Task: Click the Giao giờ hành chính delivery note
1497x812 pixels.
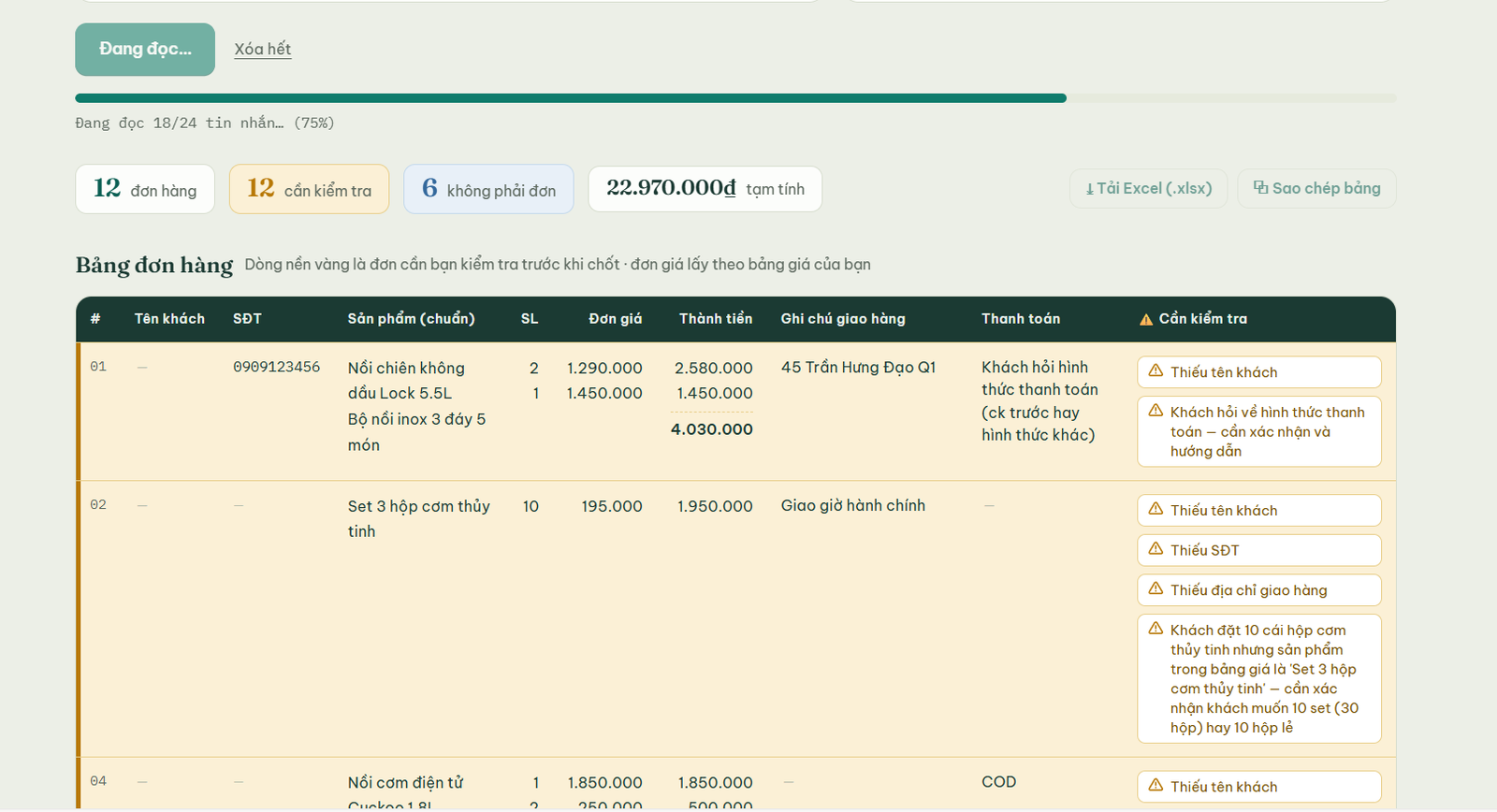Action: pyautogui.click(x=853, y=505)
